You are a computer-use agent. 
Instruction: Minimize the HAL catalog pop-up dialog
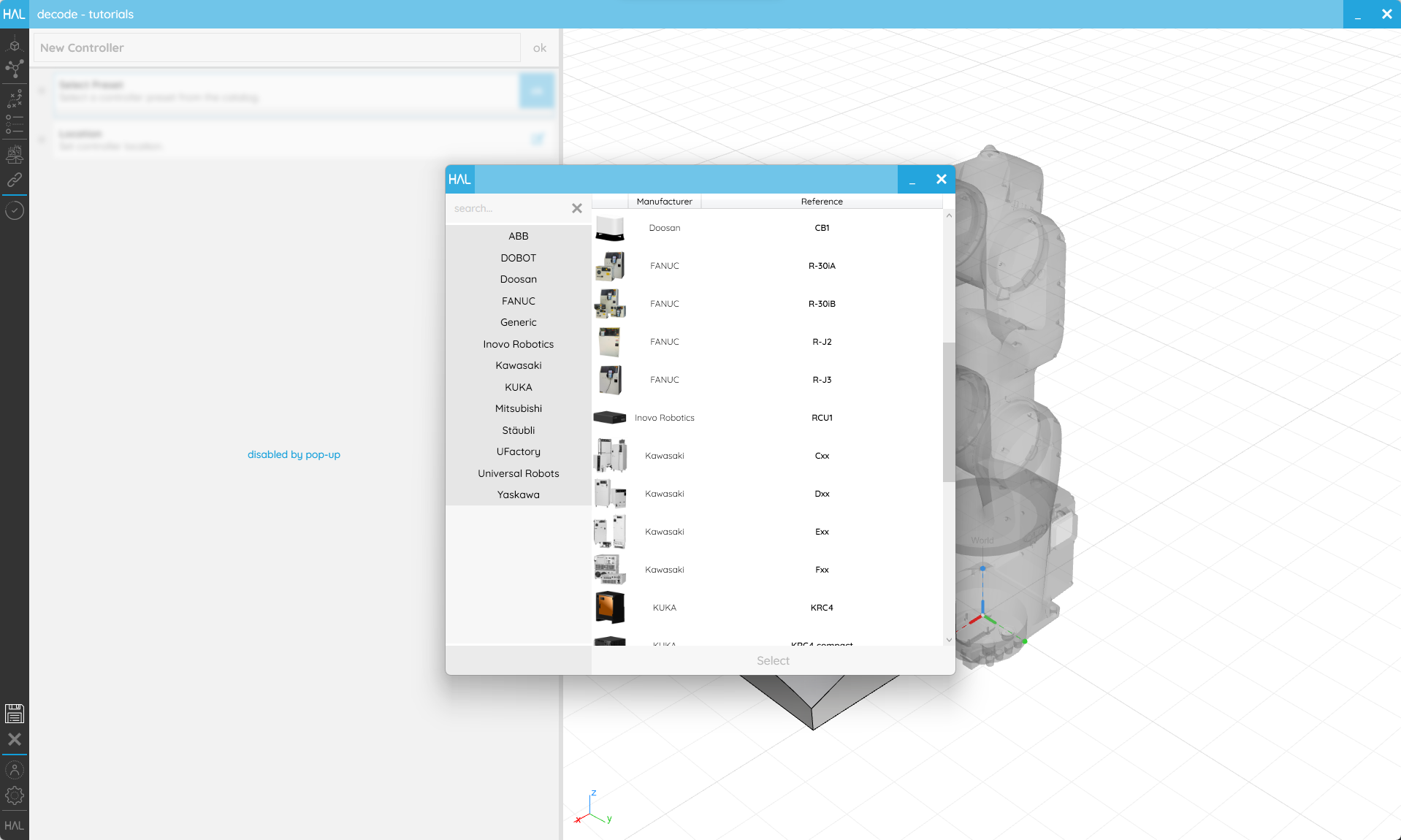pos(912,179)
